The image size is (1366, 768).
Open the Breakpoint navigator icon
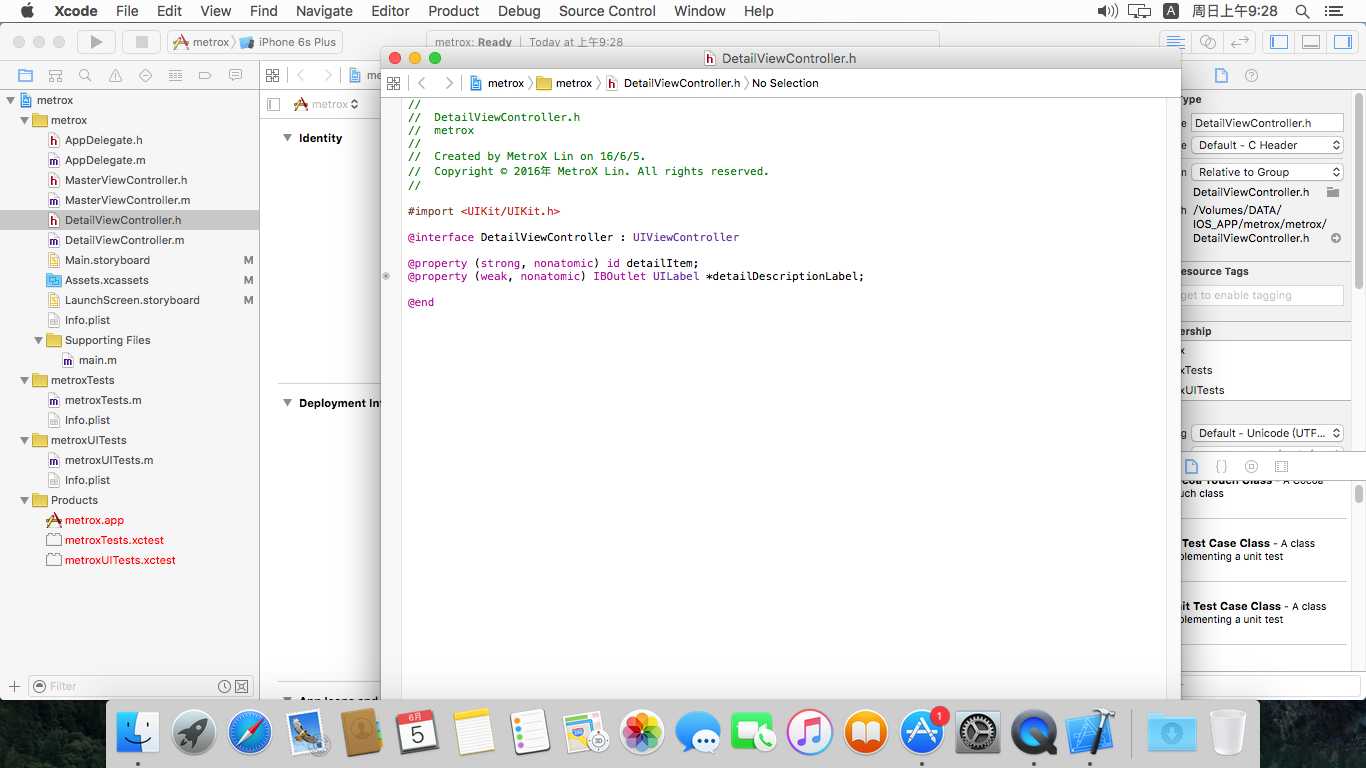(205, 75)
